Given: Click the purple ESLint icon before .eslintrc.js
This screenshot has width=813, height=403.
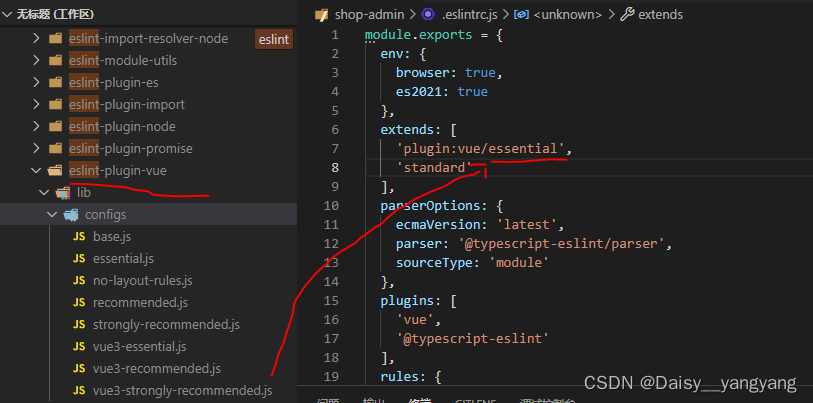Looking at the screenshot, I should tap(428, 15).
